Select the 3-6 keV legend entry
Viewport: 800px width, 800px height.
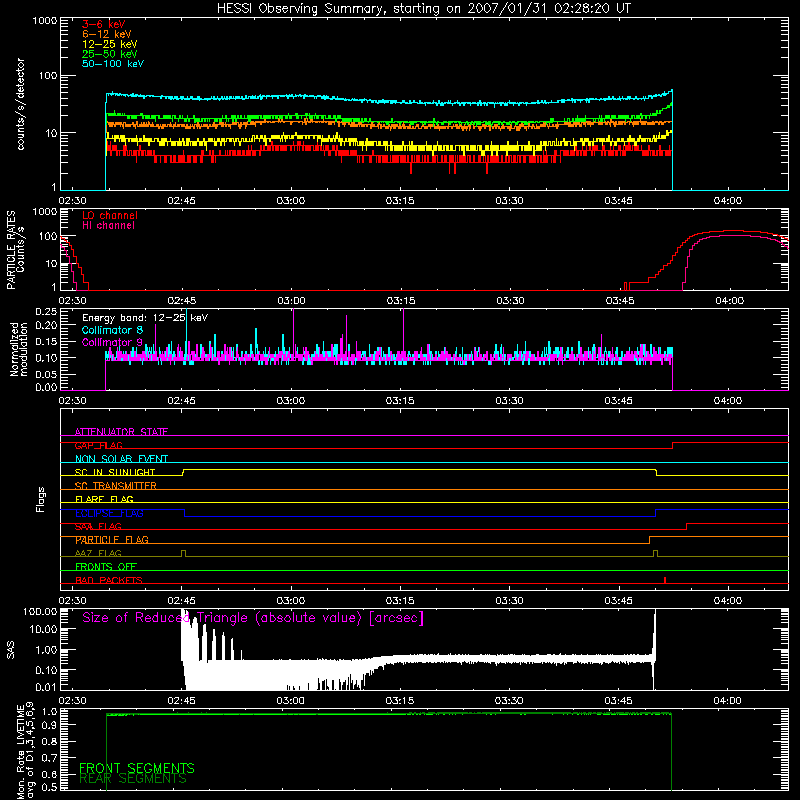(103, 24)
